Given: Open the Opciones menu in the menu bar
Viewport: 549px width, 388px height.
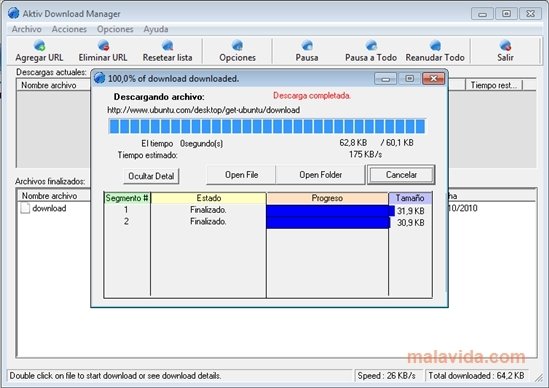Looking at the screenshot, I should [115, 29].
